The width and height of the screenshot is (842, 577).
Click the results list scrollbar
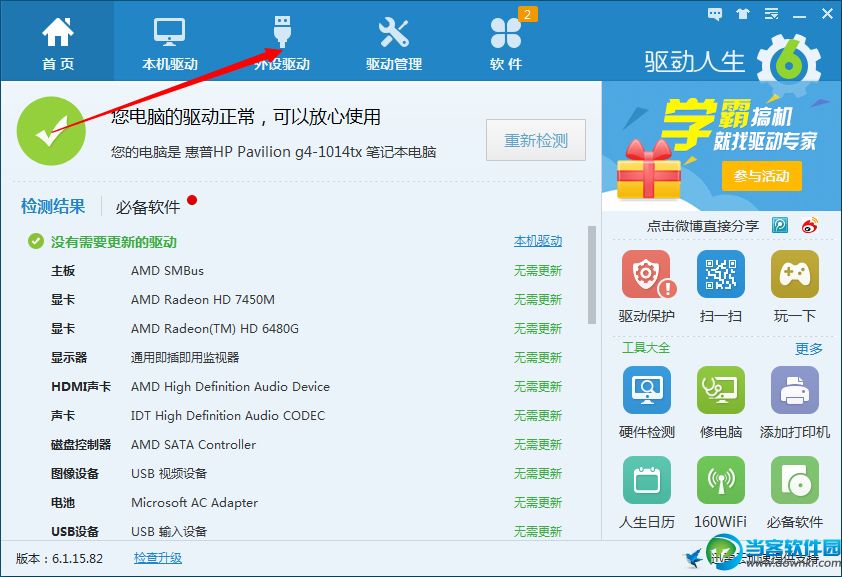592,275
